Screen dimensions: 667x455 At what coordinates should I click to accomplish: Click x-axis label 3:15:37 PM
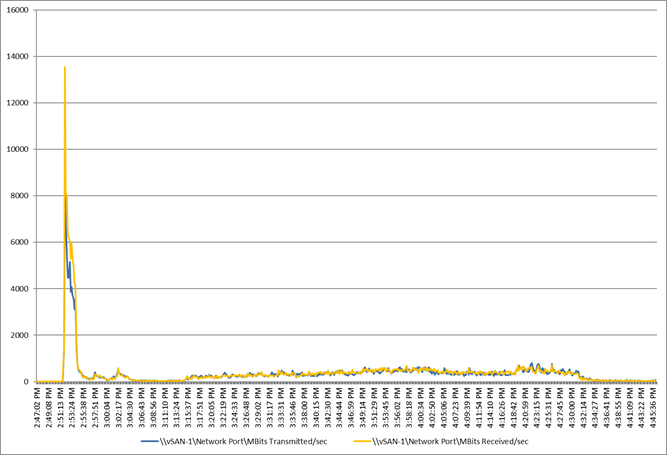coord(189,407)
